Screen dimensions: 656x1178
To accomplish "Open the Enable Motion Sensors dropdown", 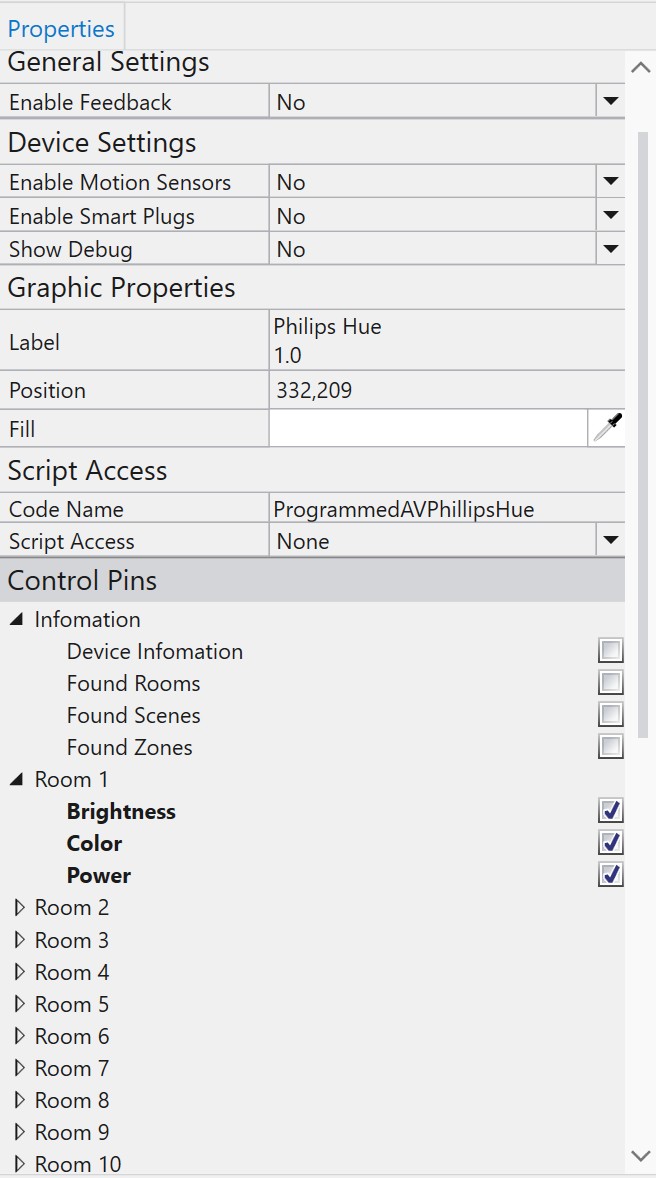I will 610,182.
